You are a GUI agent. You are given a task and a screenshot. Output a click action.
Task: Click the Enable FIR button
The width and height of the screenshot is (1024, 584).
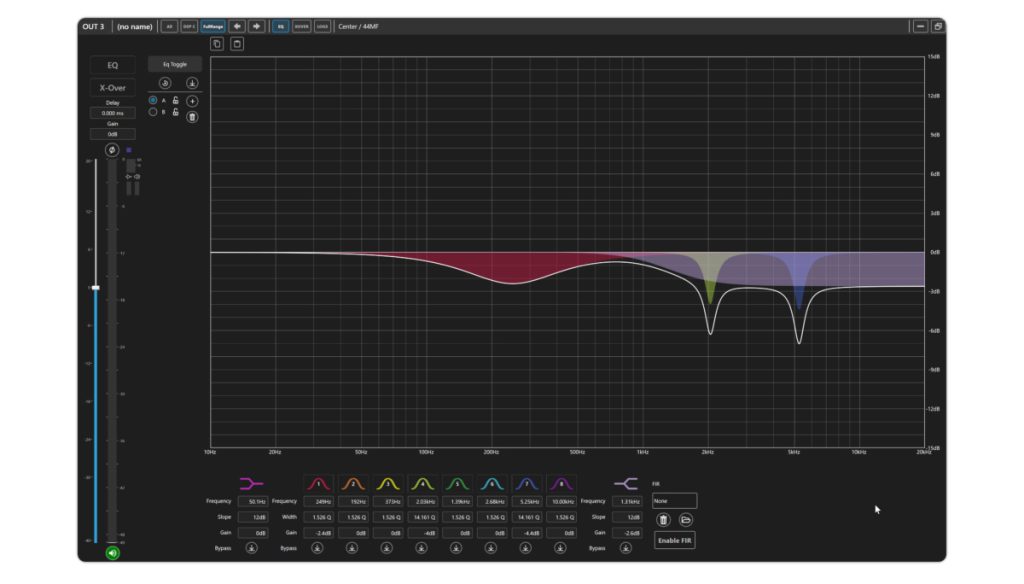[675, 540]
